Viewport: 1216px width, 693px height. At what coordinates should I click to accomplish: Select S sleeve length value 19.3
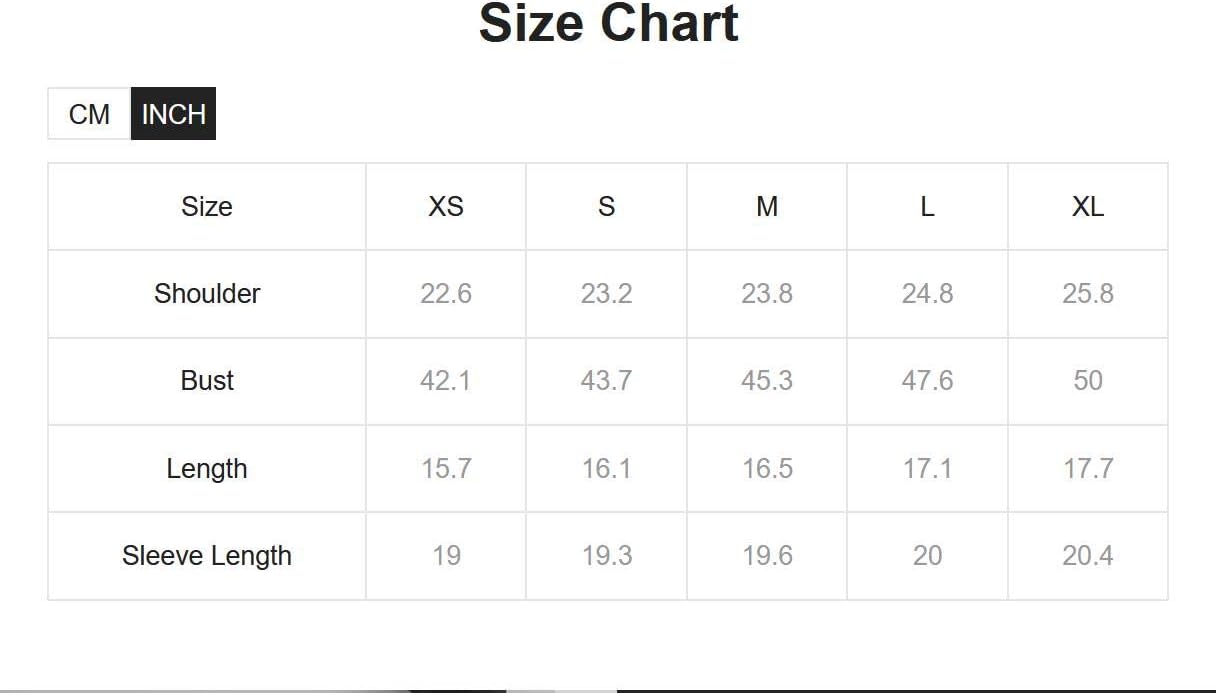tap(606, 556)
